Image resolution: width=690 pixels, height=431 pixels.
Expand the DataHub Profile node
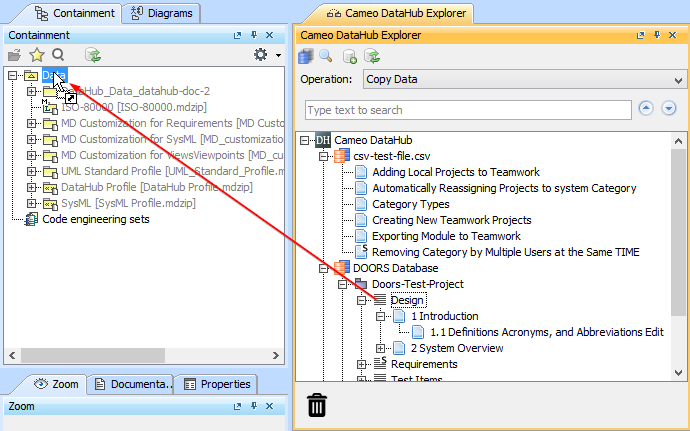click(x=31, y=187)
